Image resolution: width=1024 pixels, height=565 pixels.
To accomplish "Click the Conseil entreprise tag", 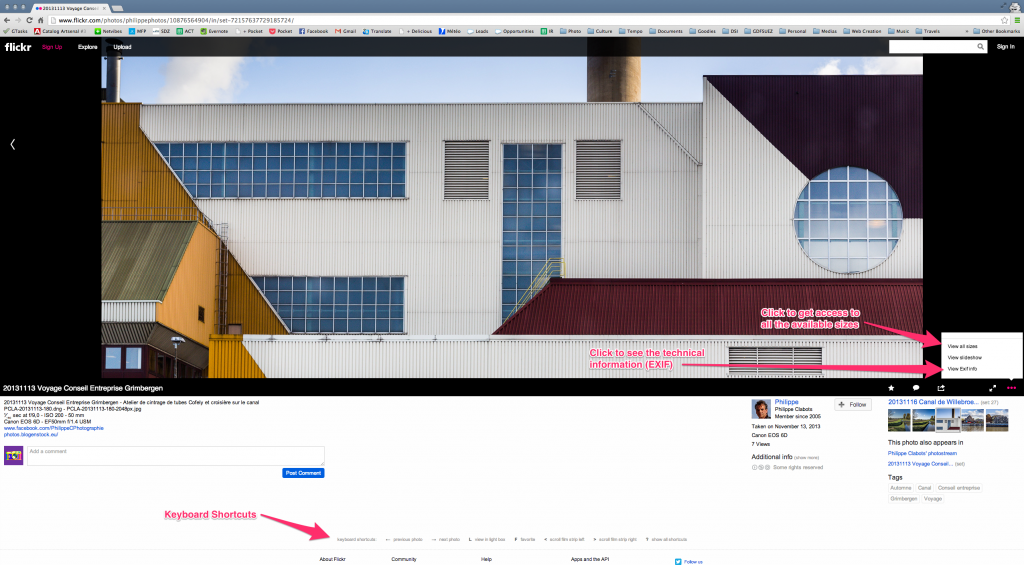I will 959,488.
